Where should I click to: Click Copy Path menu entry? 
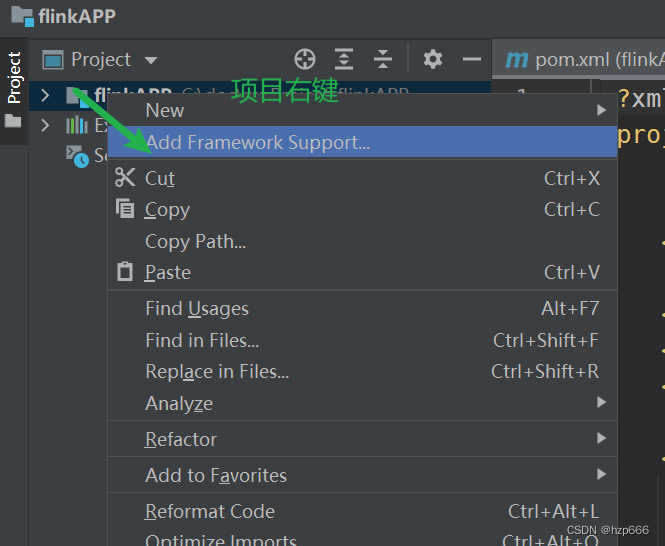(x=195, y=241)
